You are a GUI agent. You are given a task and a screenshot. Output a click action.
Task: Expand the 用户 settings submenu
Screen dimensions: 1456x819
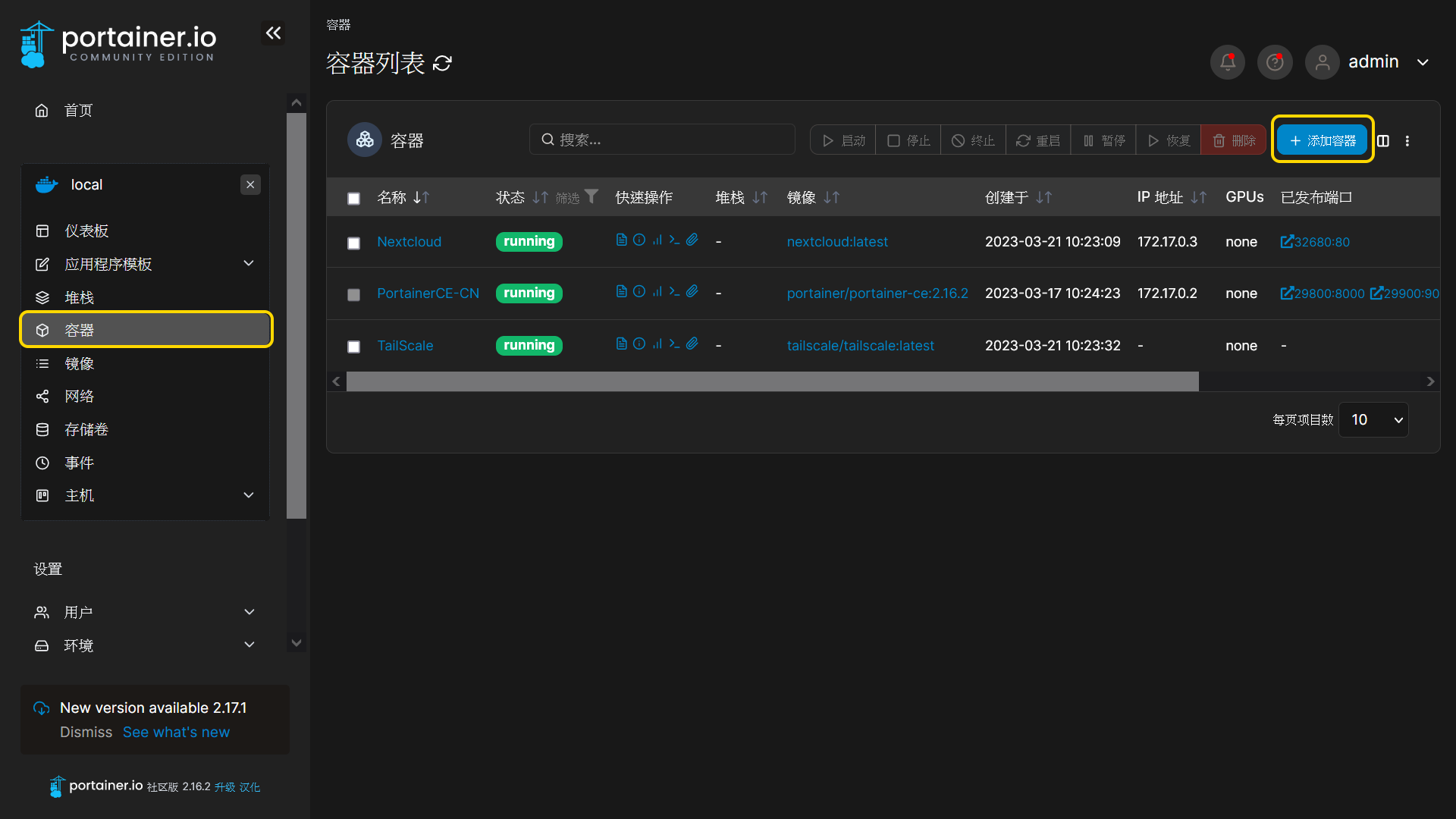(x=249, y=612)
